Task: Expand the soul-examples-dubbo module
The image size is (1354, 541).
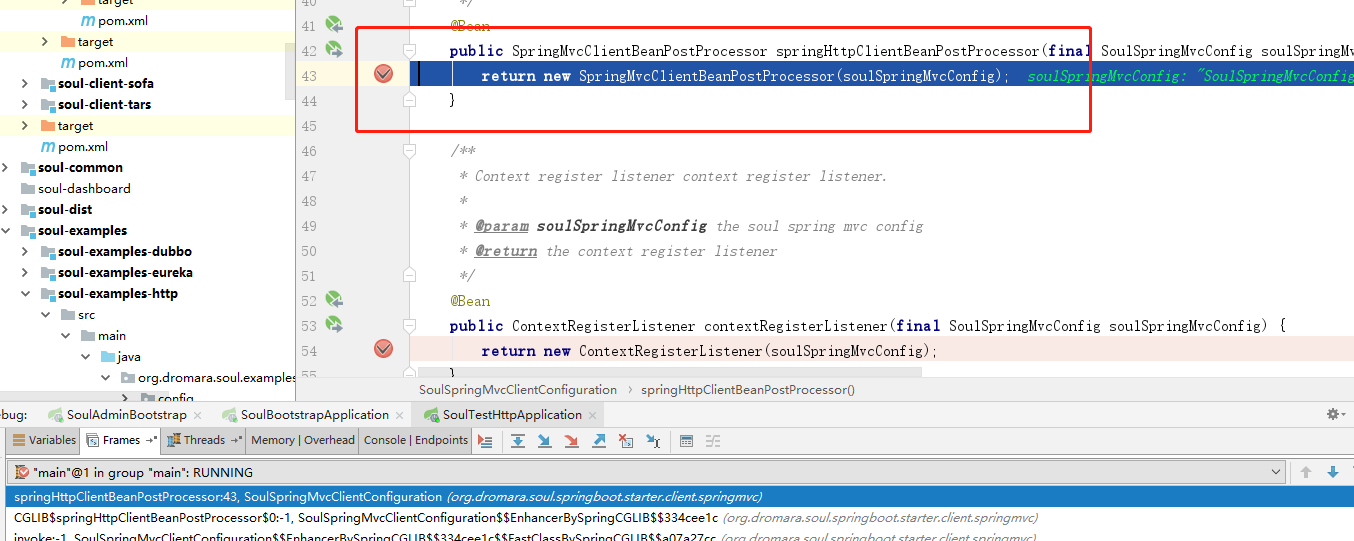Action: 25,252
